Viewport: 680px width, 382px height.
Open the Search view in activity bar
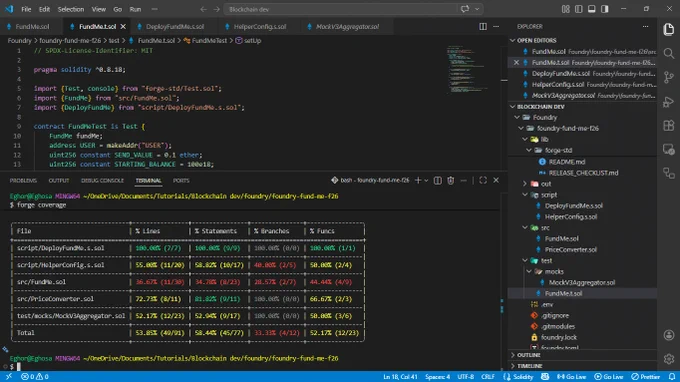pyautogui.click(x=669, y=53)
